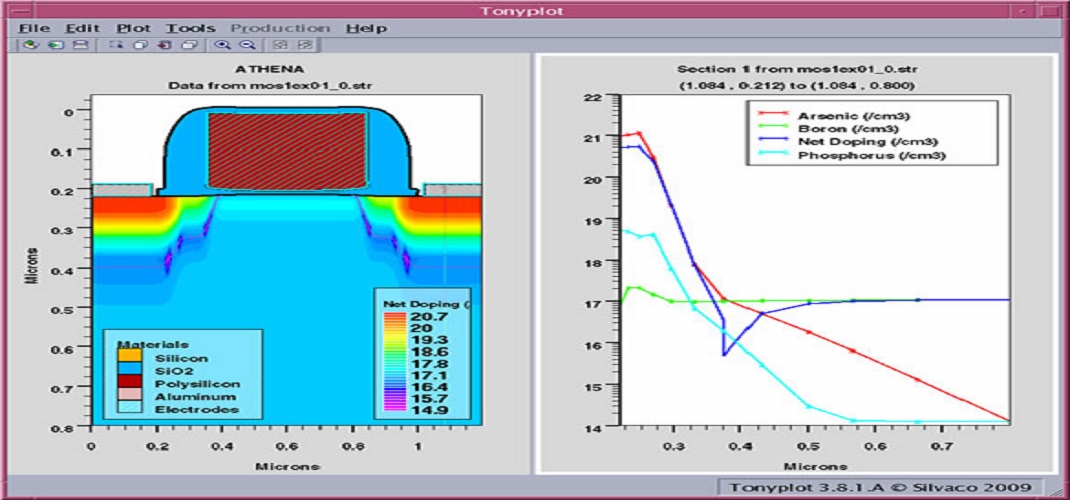Open the File menu
Image resolution: width=1070 pixels, height=500 pixels.
tap(34, 28)
